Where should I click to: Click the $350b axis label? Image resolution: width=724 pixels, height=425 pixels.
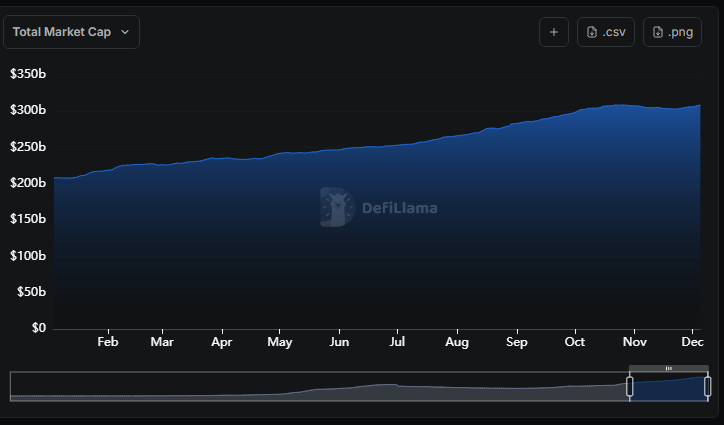click(x=28, y=74)
